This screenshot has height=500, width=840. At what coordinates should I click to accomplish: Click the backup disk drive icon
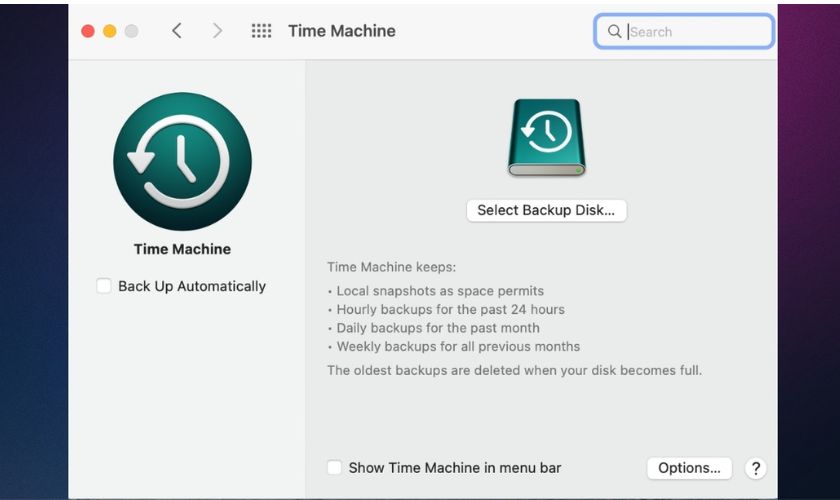[x=546, y=137]
